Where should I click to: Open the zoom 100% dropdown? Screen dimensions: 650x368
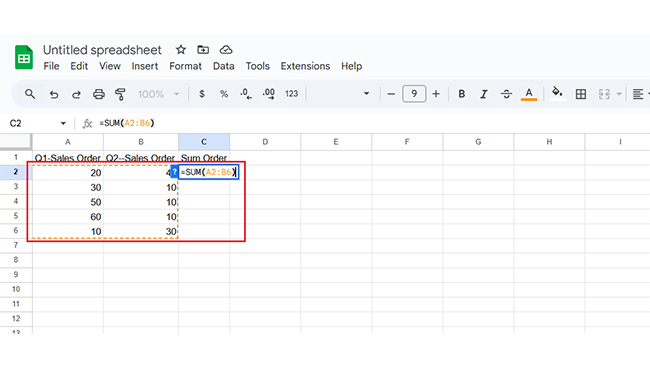click(158, 94)
